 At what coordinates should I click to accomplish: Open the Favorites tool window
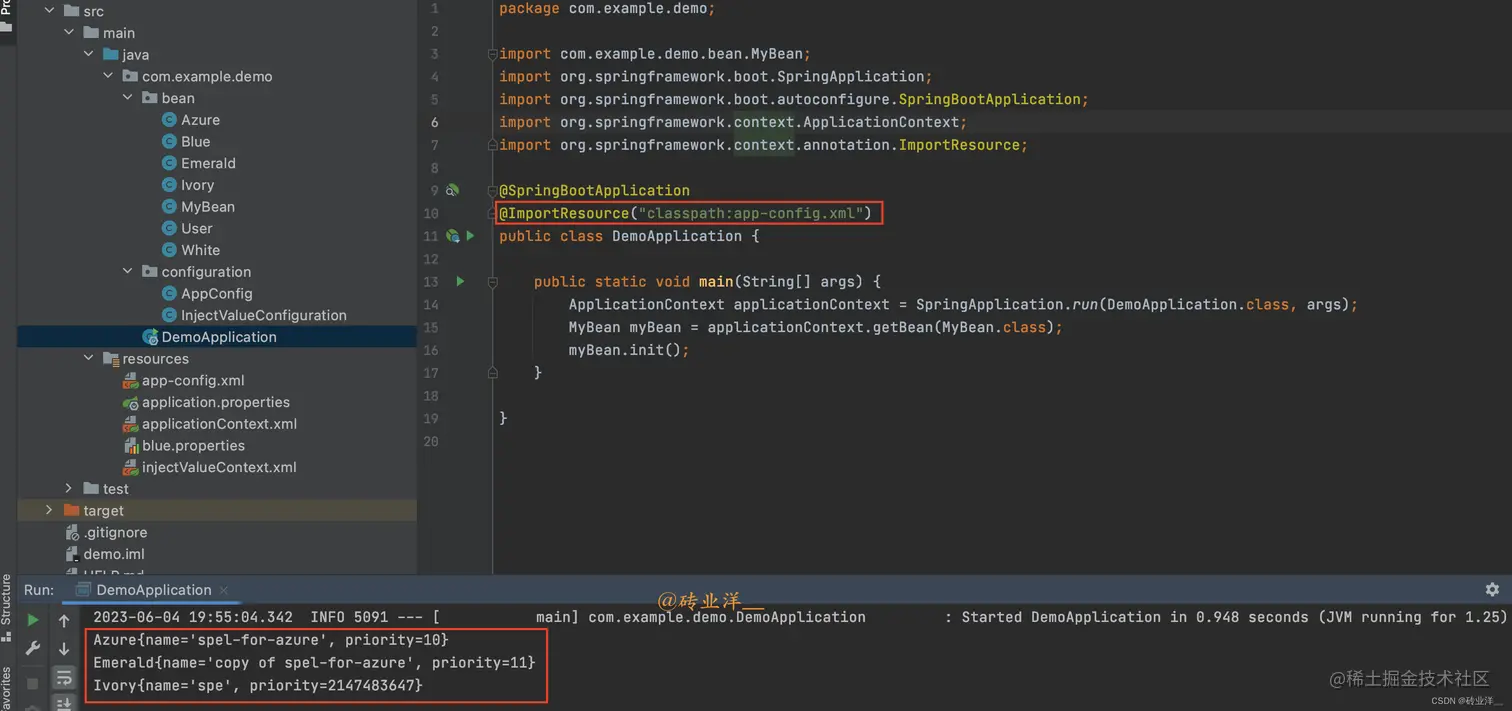(x=6, y=688)
